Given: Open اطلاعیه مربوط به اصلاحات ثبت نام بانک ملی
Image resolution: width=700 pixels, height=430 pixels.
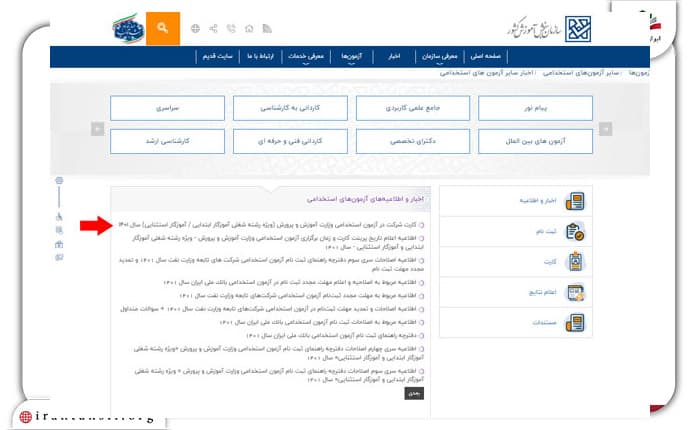Looking at the screenshot, I should coord(318,322).
